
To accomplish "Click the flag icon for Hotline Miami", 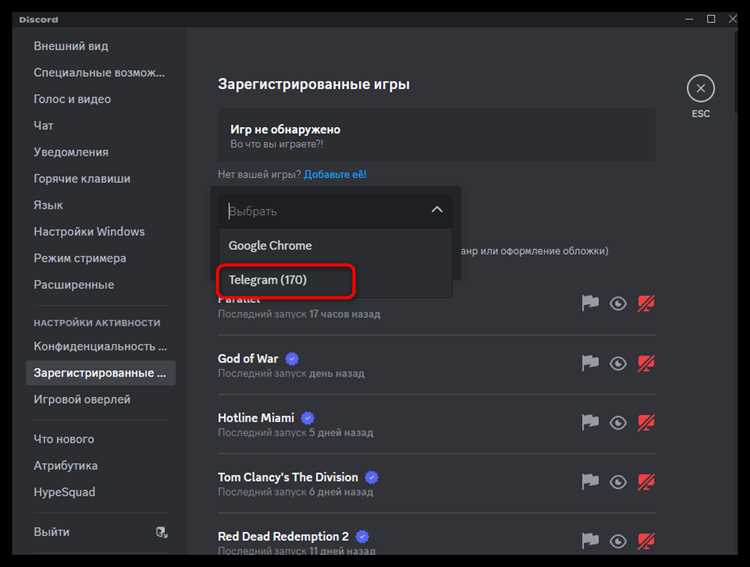I will [590, 422].
